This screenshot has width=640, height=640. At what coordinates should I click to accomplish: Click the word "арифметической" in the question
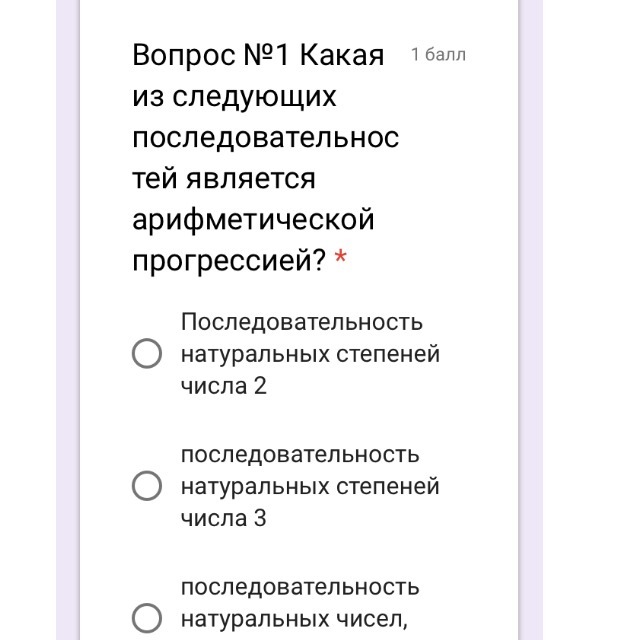click(253, 218)
